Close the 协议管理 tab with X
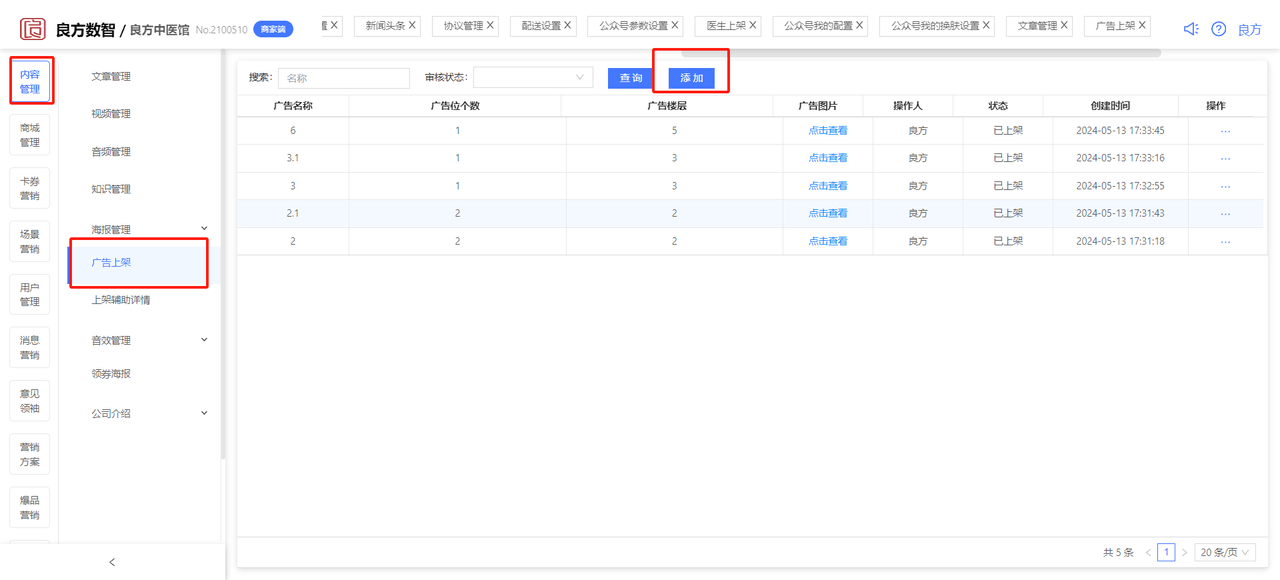This screenshot has height=580, width=1280. tap(490, 25)
